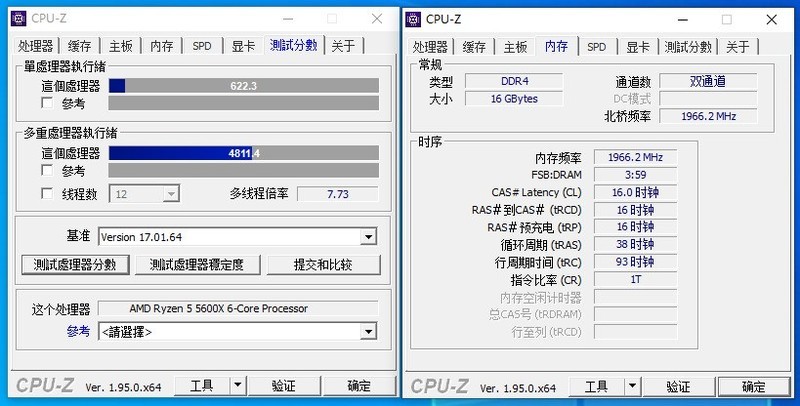Image resolution: width=800 pixels, height=406 pixels.
Task: Minimize the right CPU-Z window
Action: tap(684, 19)
